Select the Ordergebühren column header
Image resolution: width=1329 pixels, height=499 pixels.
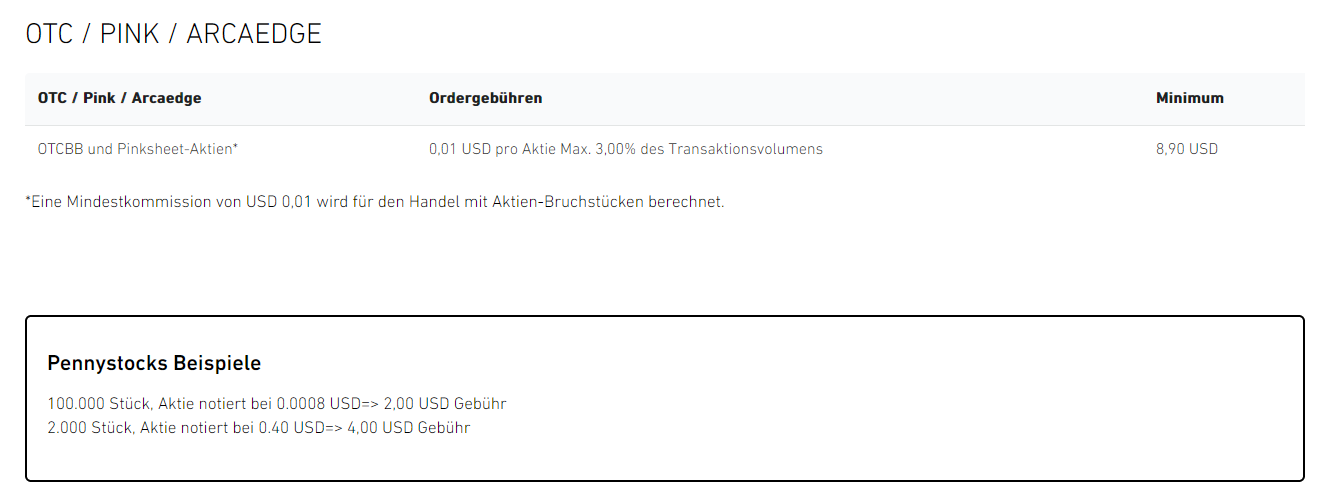tap(485, 98)
